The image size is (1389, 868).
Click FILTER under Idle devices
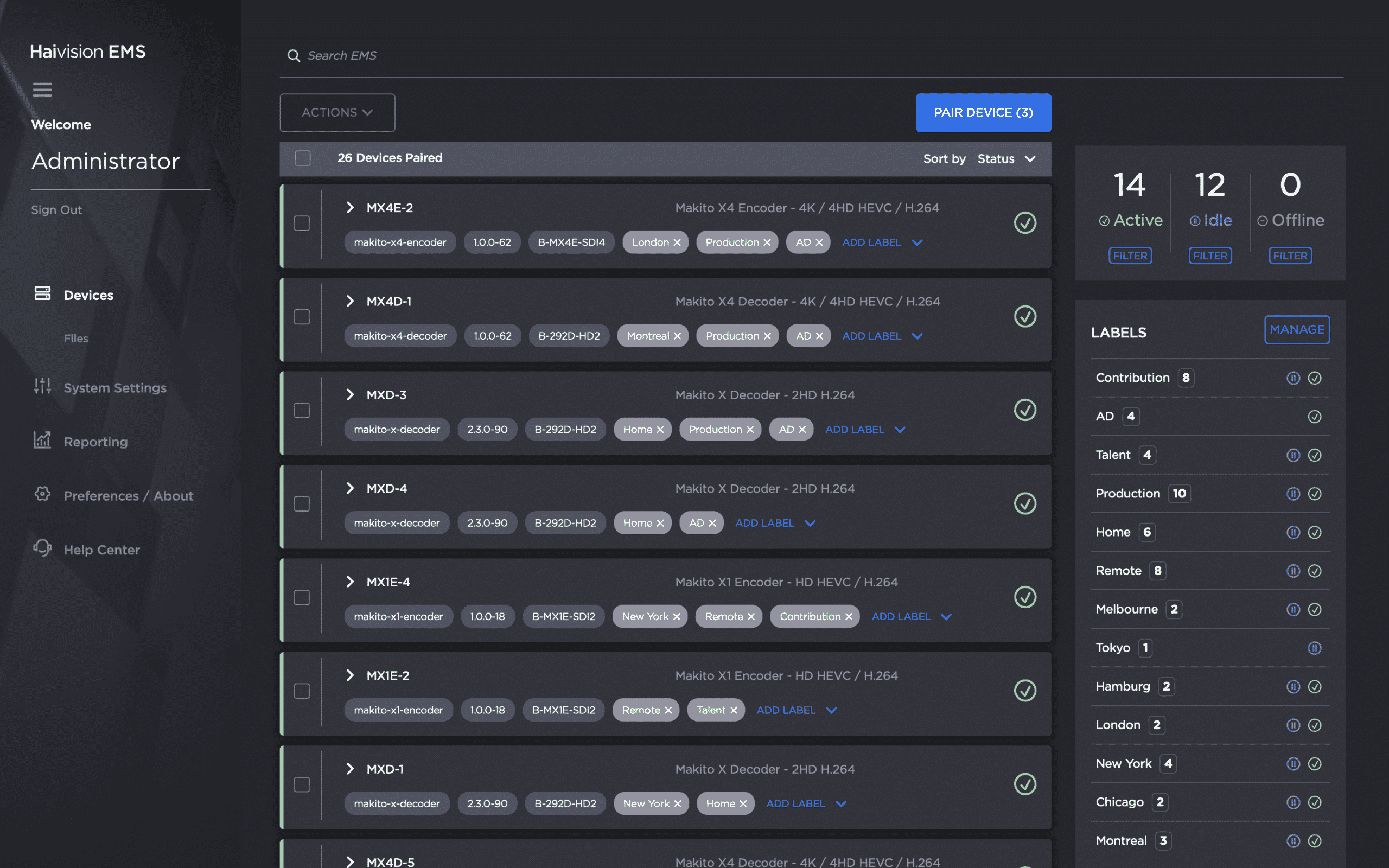1210,256
